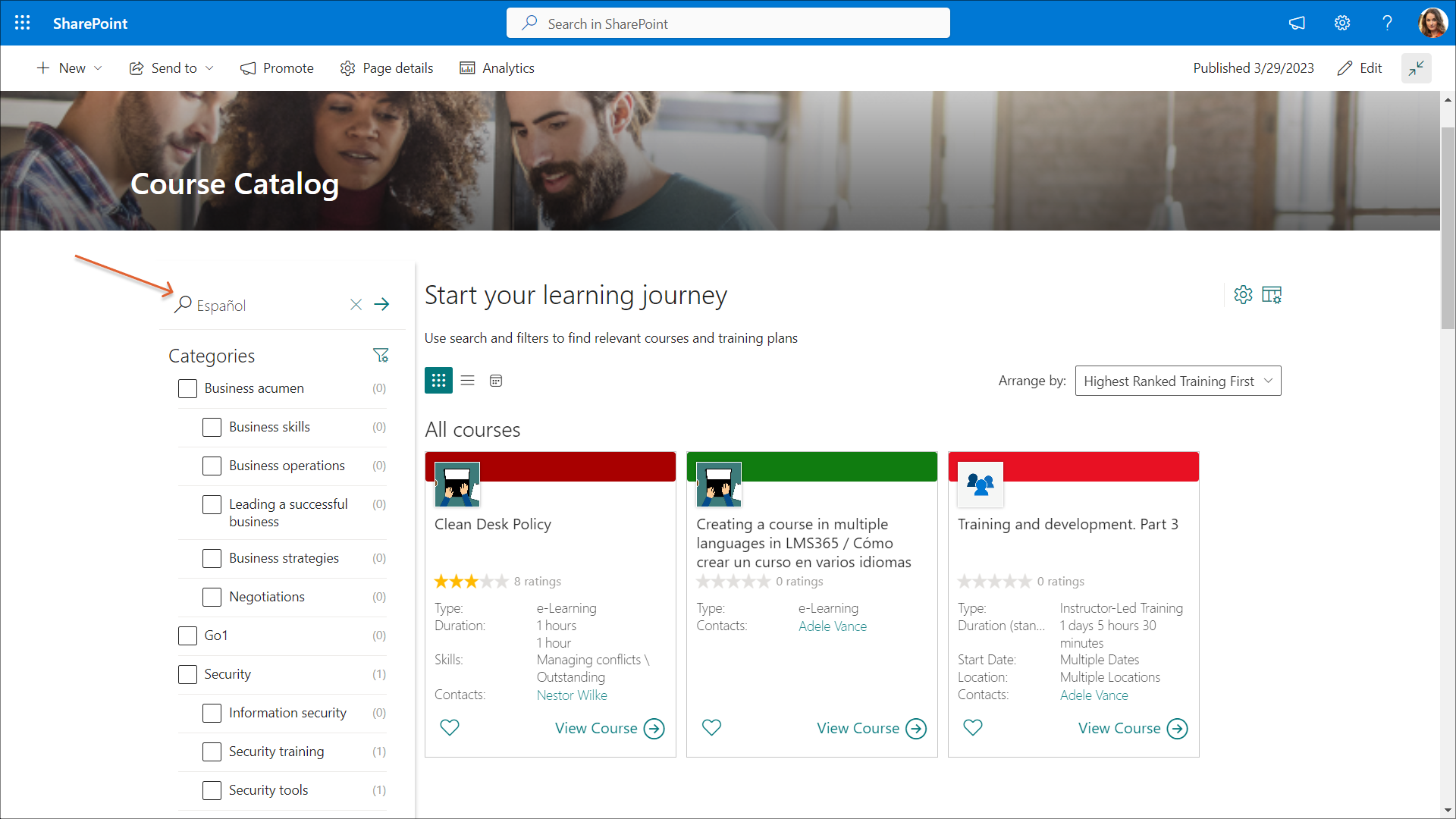The height and width of the screenshot is (819, 1456).
Task: Open the SharePoint app launcher waffle
Action: tap(22, 23)
